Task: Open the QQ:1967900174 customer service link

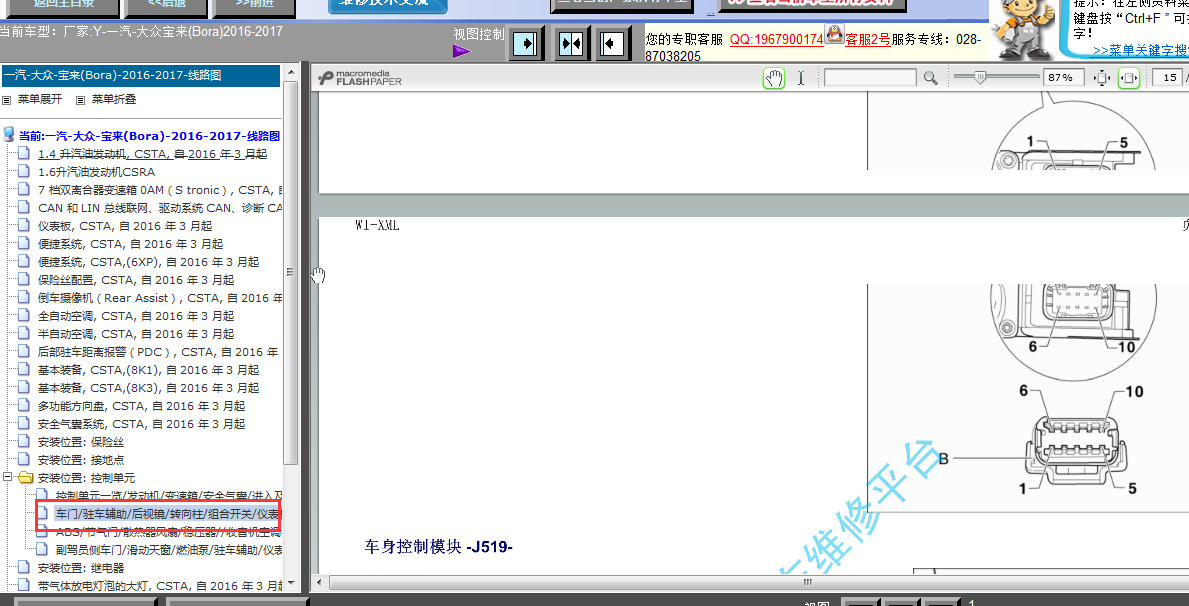Action: (x=776, y=39)
